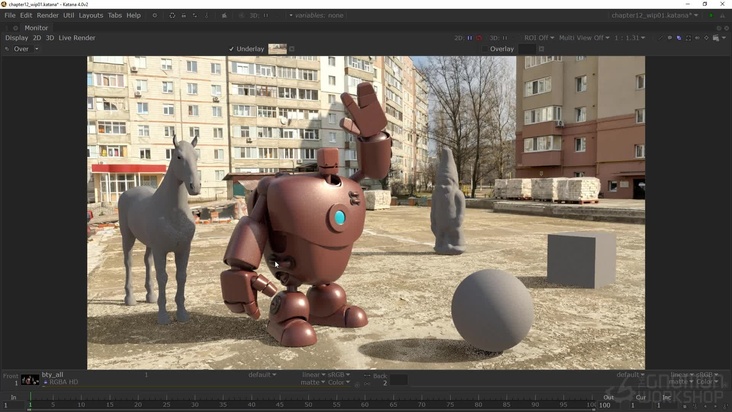Open the Over blend mode dropdown
The width and height of the screenshot is (732, 412).
tap(22, 49)
